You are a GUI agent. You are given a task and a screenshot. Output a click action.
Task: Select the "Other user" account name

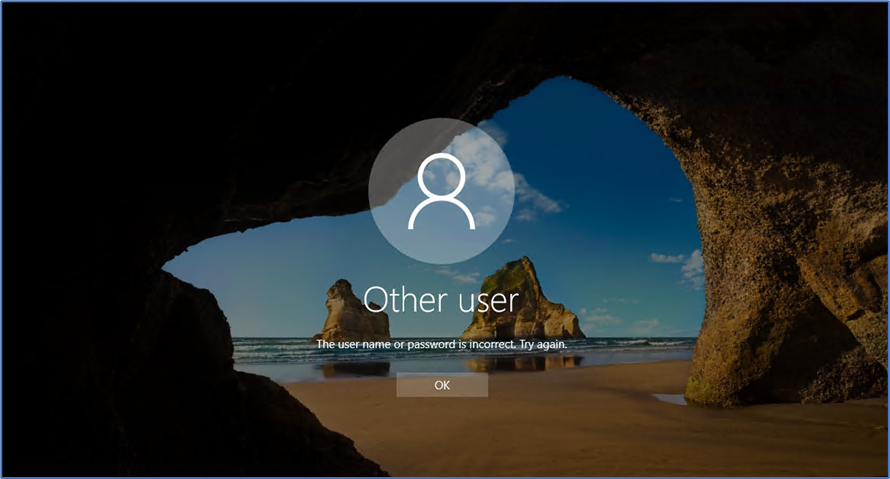pyautogui.click(x=441, y=298)
